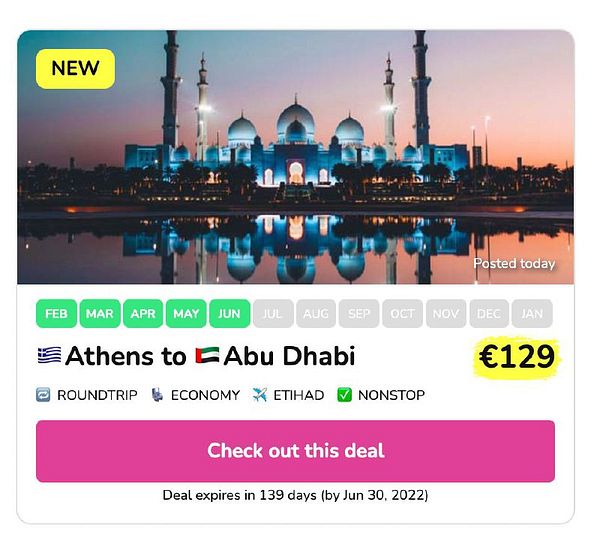Click the Check out this deal button

(x=295, y=451)
